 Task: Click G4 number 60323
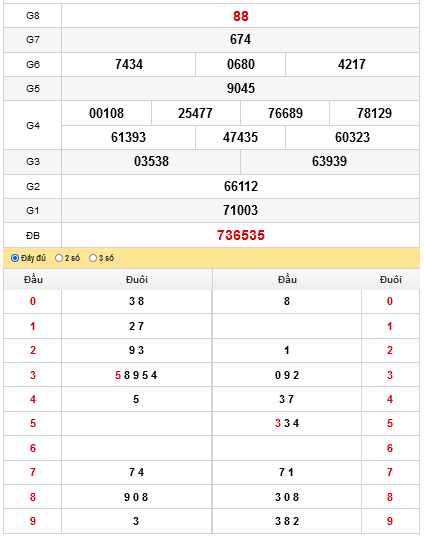352,137
